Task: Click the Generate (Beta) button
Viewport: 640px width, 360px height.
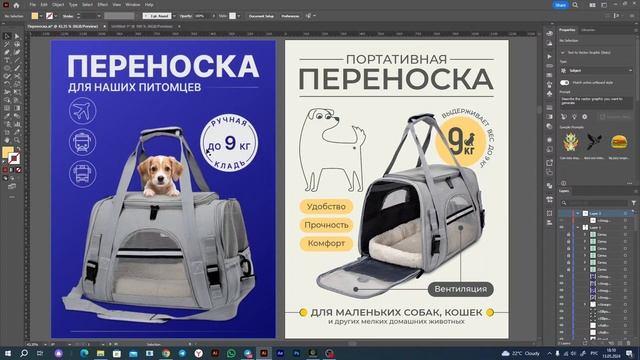Action: click(x=616, y=117)
